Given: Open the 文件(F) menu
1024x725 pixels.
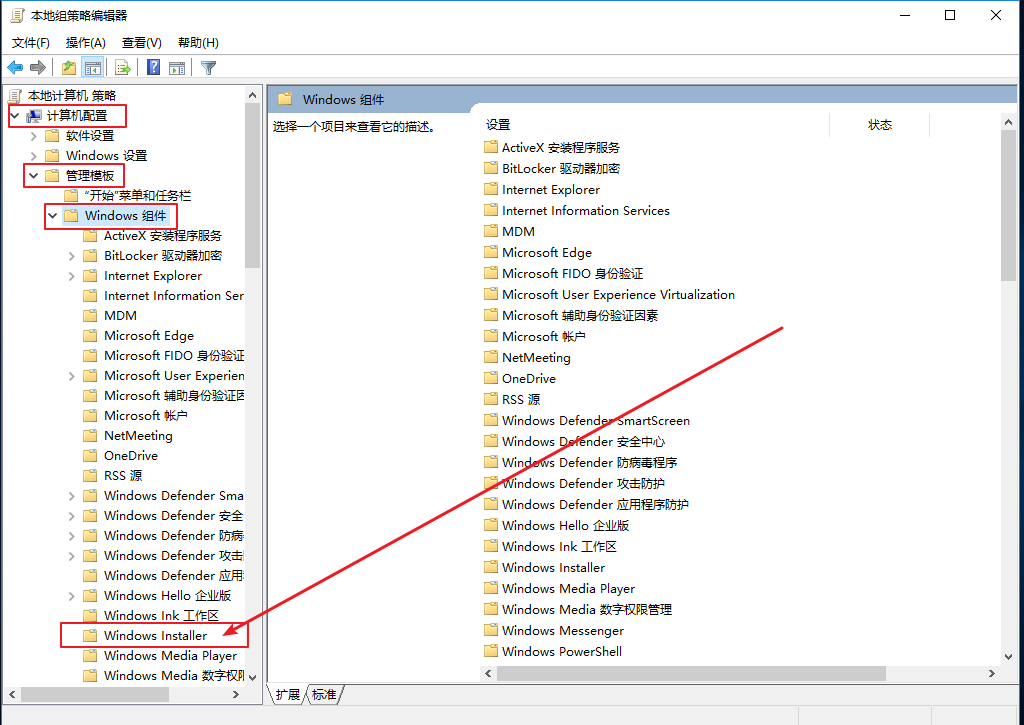Looking at the screenshot, I should click(x=31, y=43).
